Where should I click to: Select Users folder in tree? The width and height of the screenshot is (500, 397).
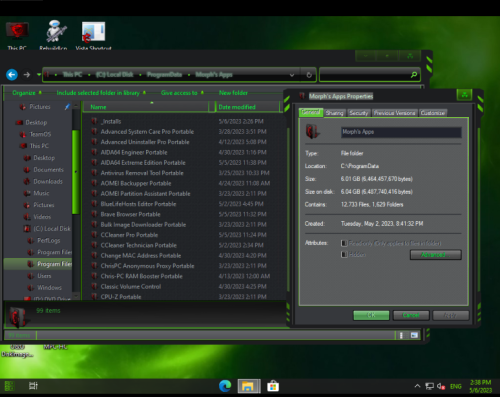pyautogui.click(x=44, y=276)
